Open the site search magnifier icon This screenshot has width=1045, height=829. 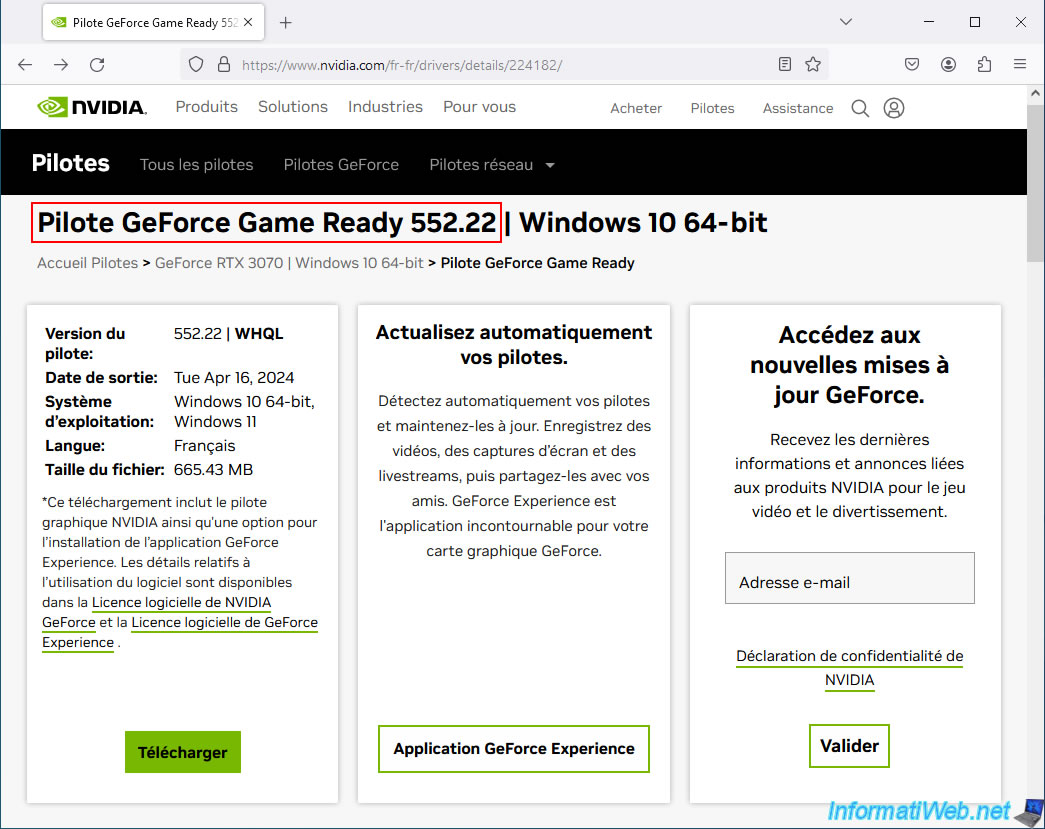pyautogui.click(x=860, y=108)
